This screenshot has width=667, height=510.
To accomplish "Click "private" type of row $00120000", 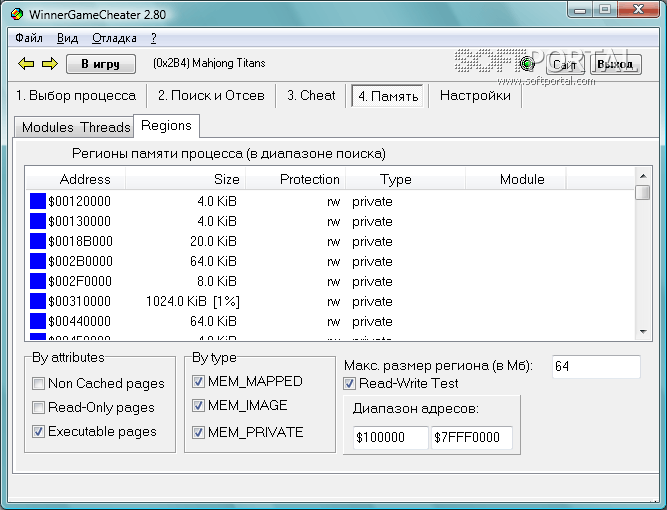I will pos(372,202).
